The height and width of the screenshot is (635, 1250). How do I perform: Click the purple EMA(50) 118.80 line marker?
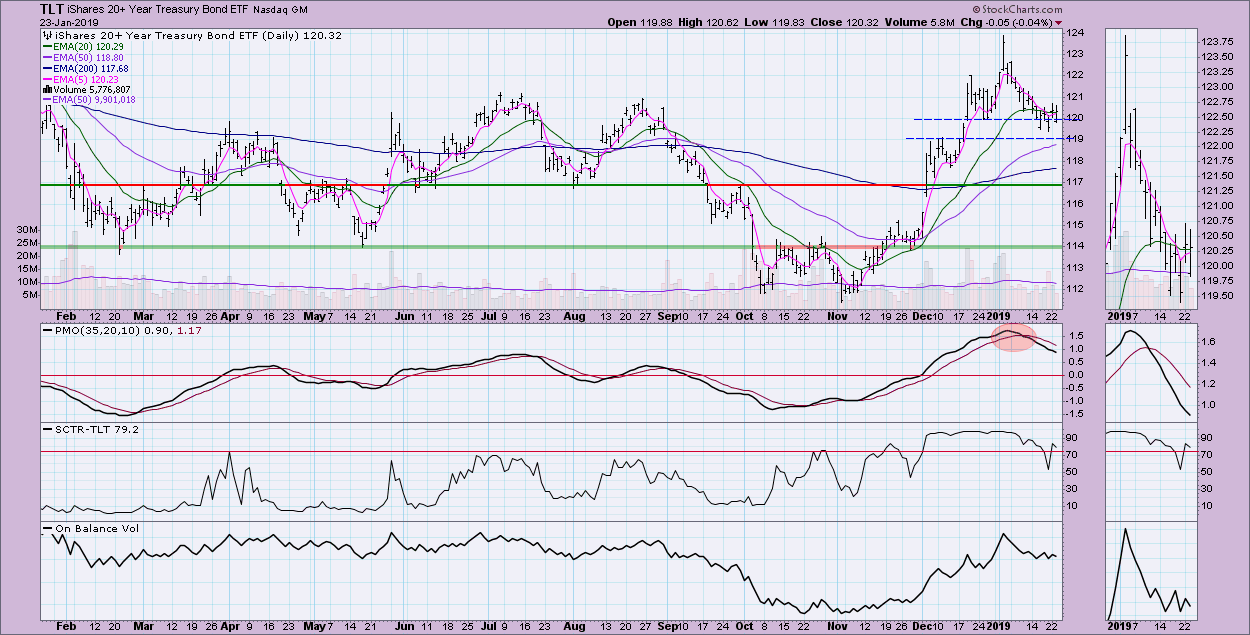[47, 56]
